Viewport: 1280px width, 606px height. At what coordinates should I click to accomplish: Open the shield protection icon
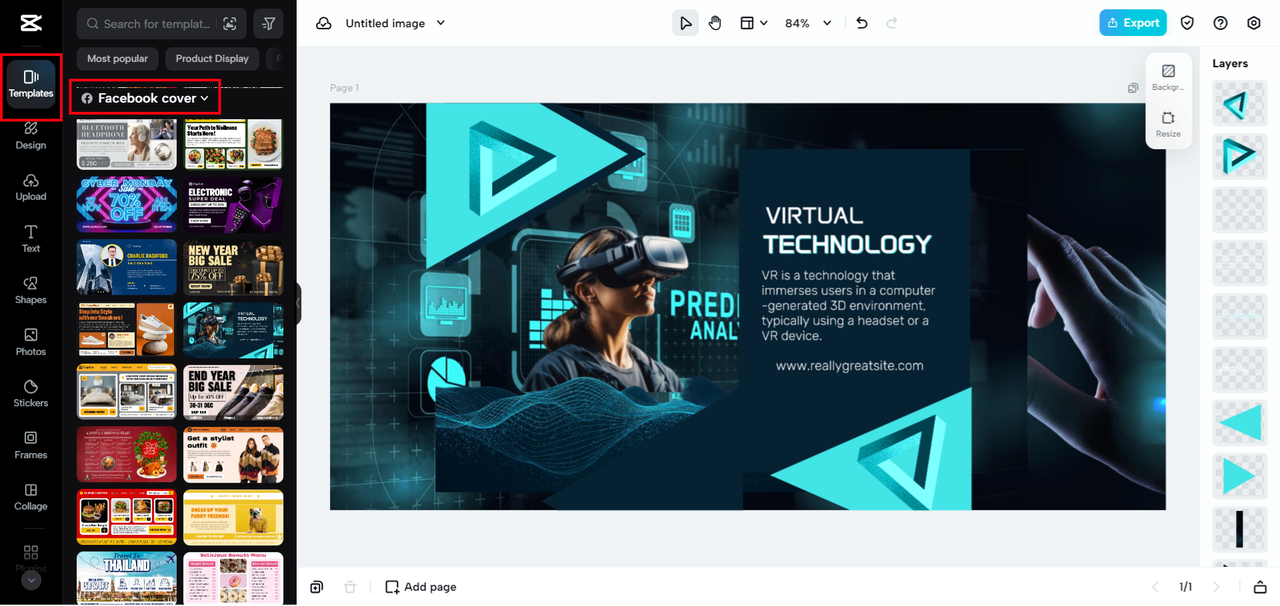1188,23
